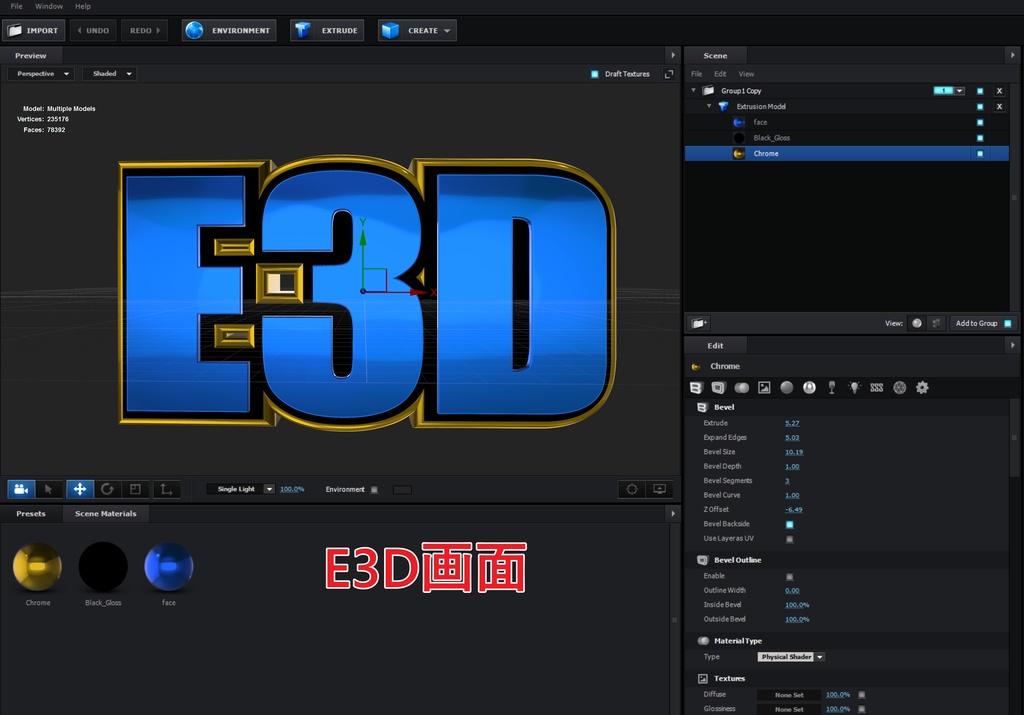Click the SSS icon in the material editor
Screen dimensions: 1024x715
click(x=876, y=388)
